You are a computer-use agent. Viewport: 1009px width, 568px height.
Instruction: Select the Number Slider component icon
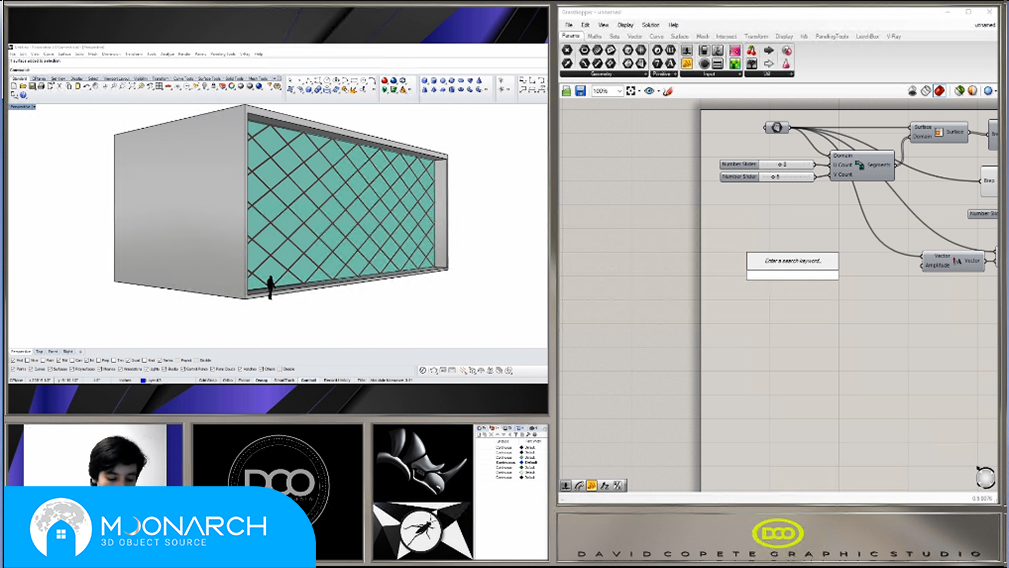coord(687,50)
